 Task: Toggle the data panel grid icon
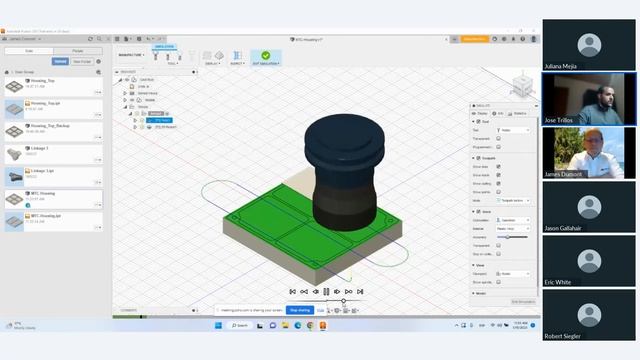point(117,39)
